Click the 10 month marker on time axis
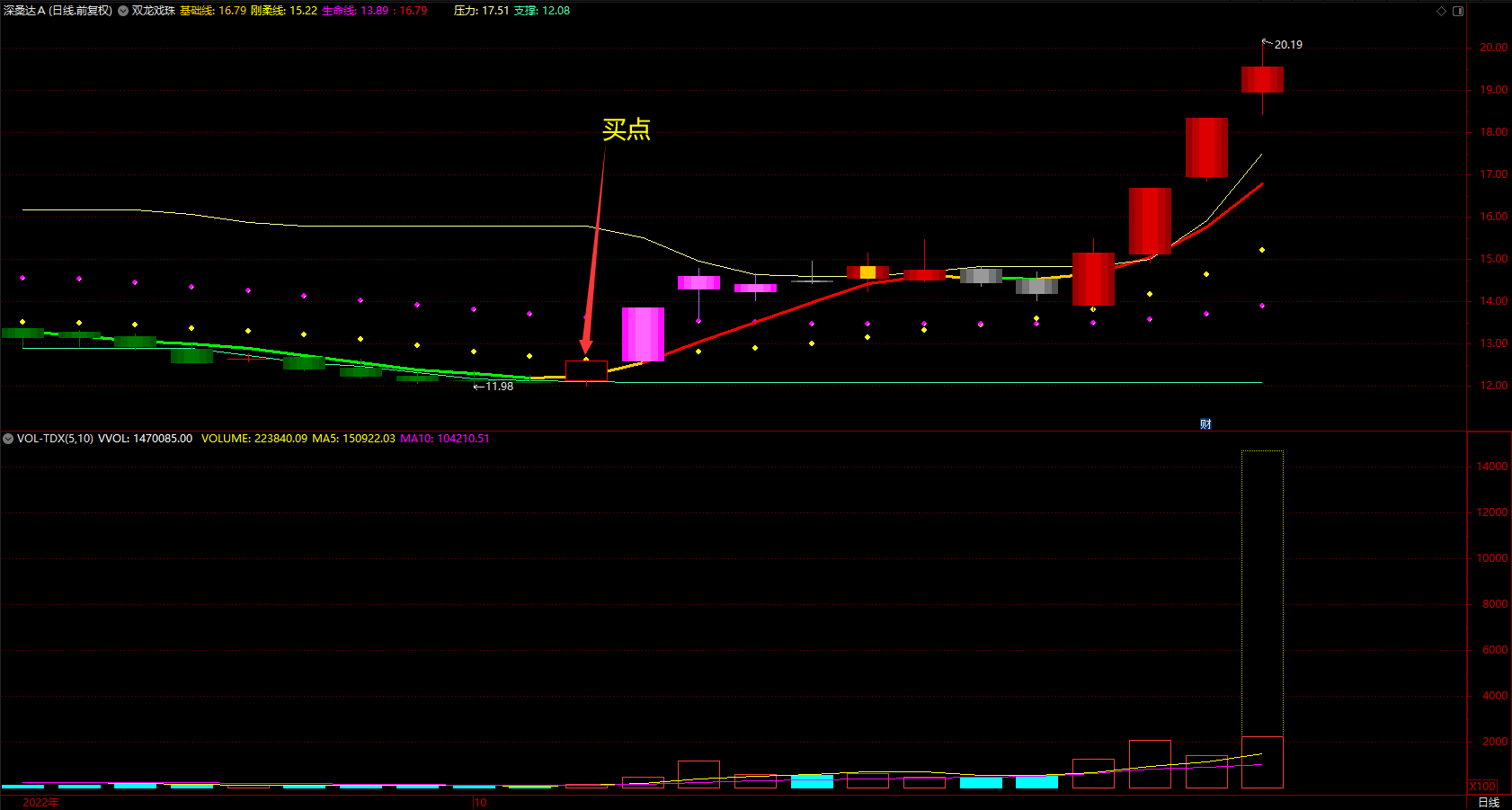1512x810 pixels. click(480, 802)
